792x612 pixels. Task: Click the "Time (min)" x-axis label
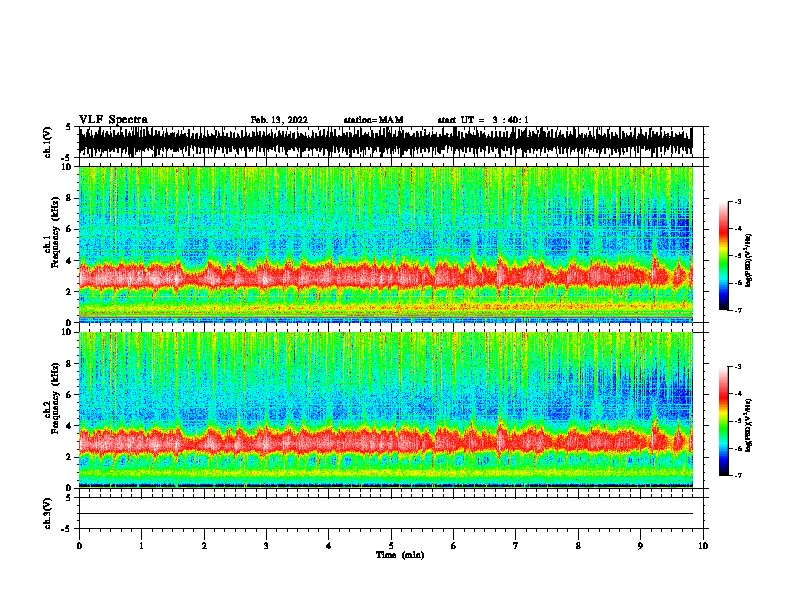400,555
